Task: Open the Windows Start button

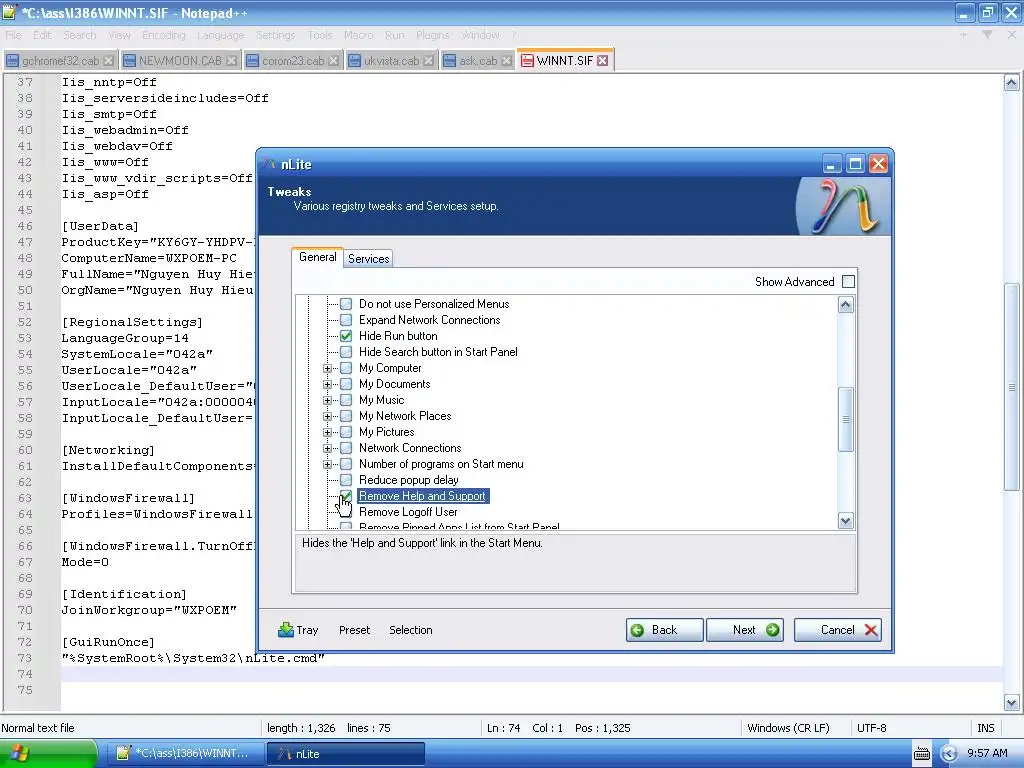Action: click(x=48, y=754)
